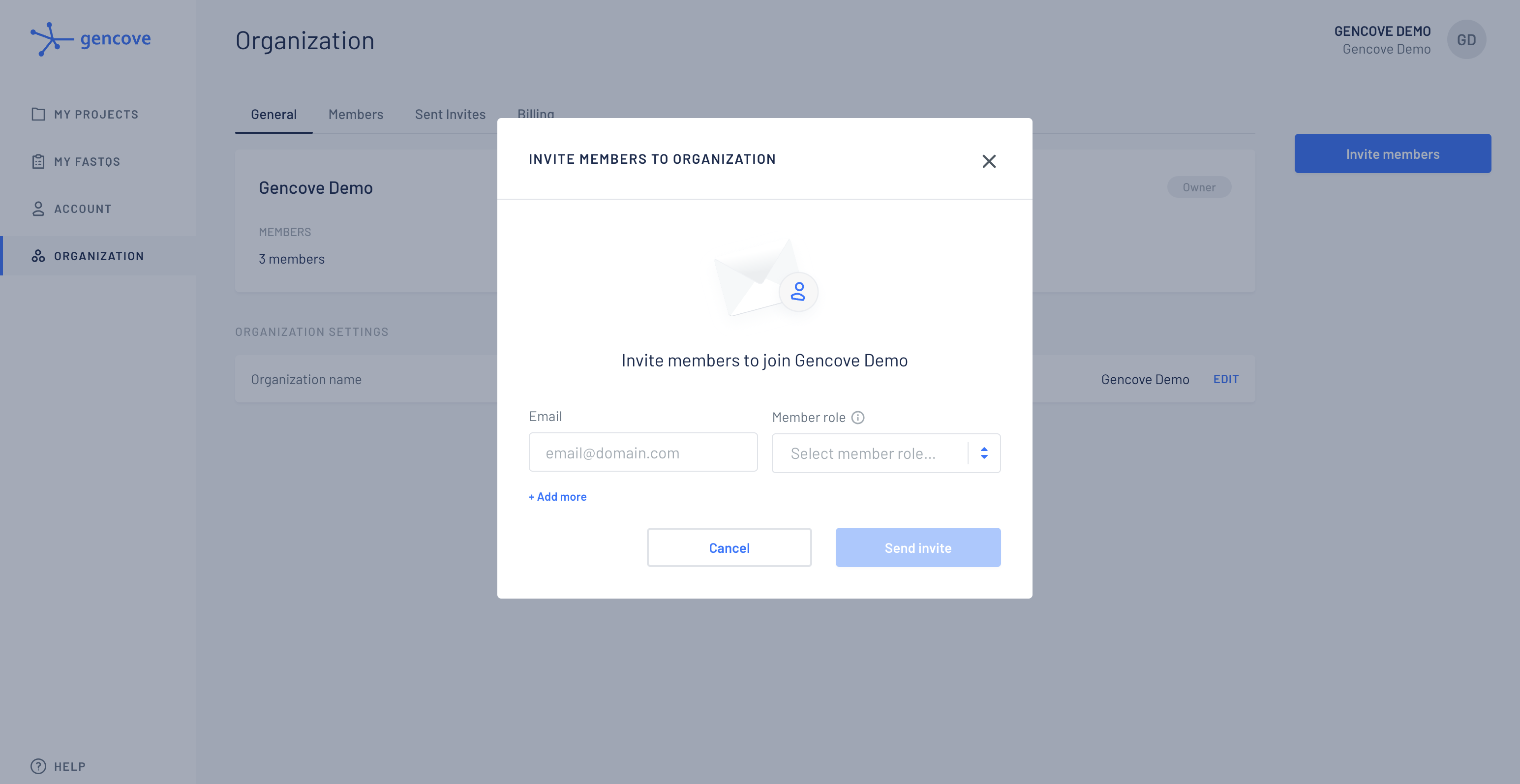1520x784 pixels.
Task: Click the Owner badge
Action: pos(1199,187)
